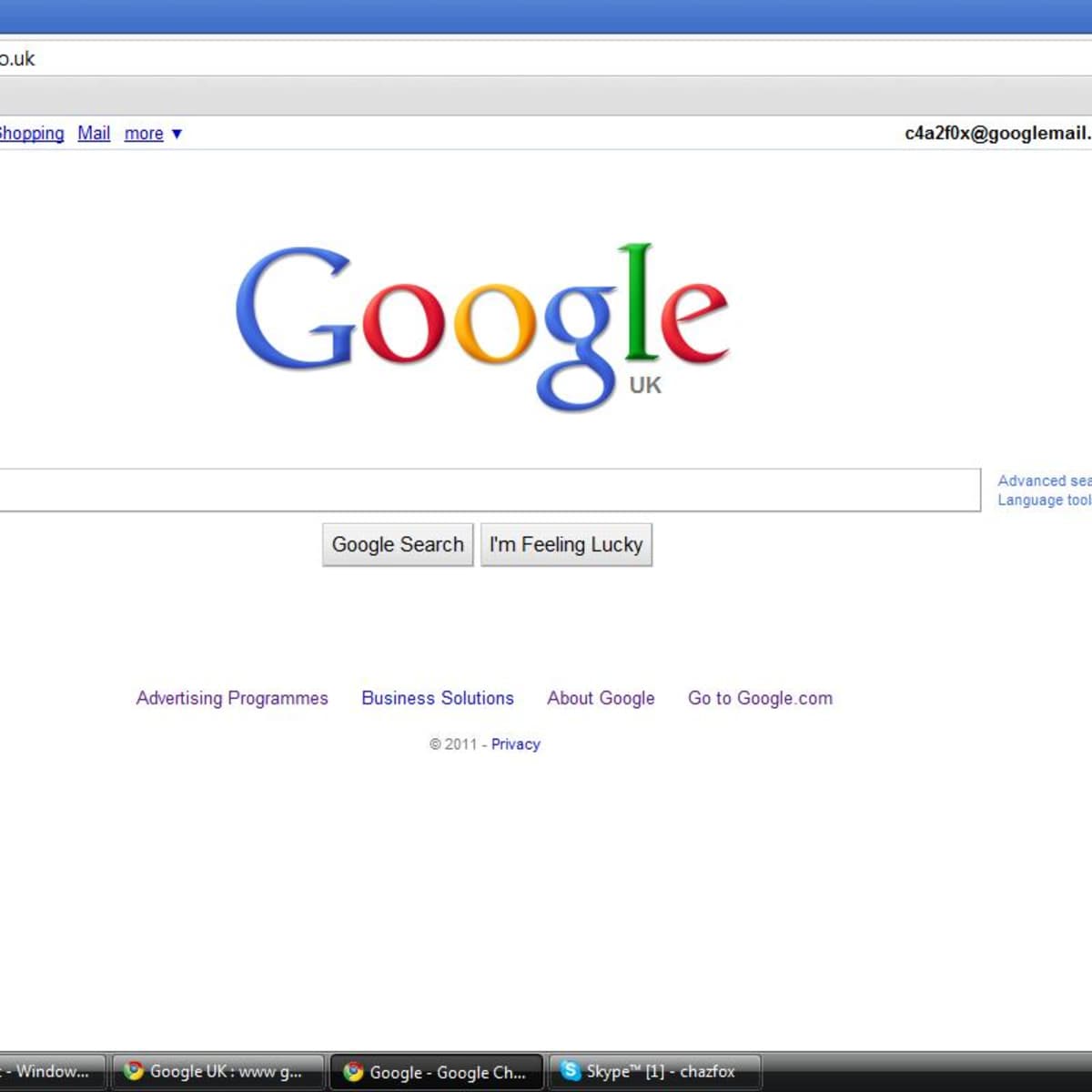Open the About Google page link

(x=601, y=698)
